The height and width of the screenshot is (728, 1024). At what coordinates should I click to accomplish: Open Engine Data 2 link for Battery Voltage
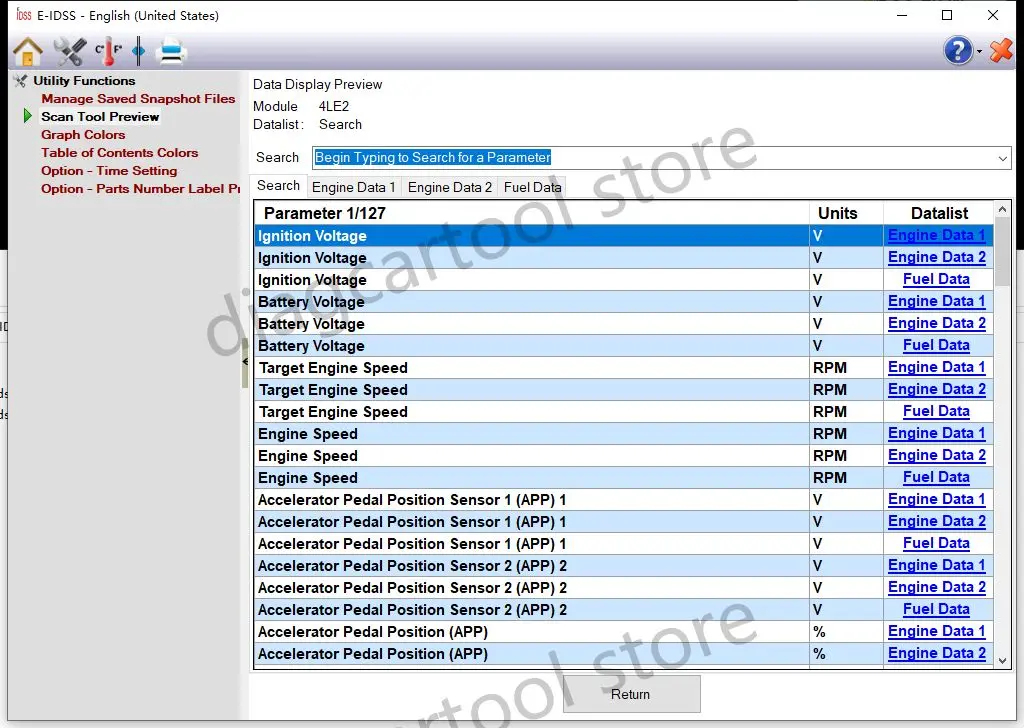936,323
